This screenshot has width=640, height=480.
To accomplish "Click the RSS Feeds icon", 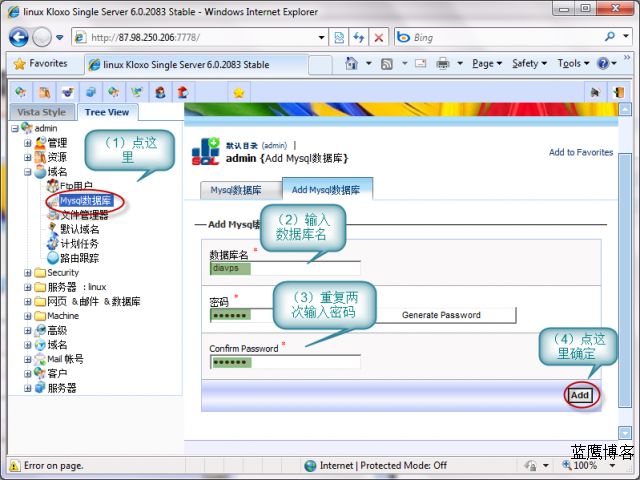I will pos(387,64).
